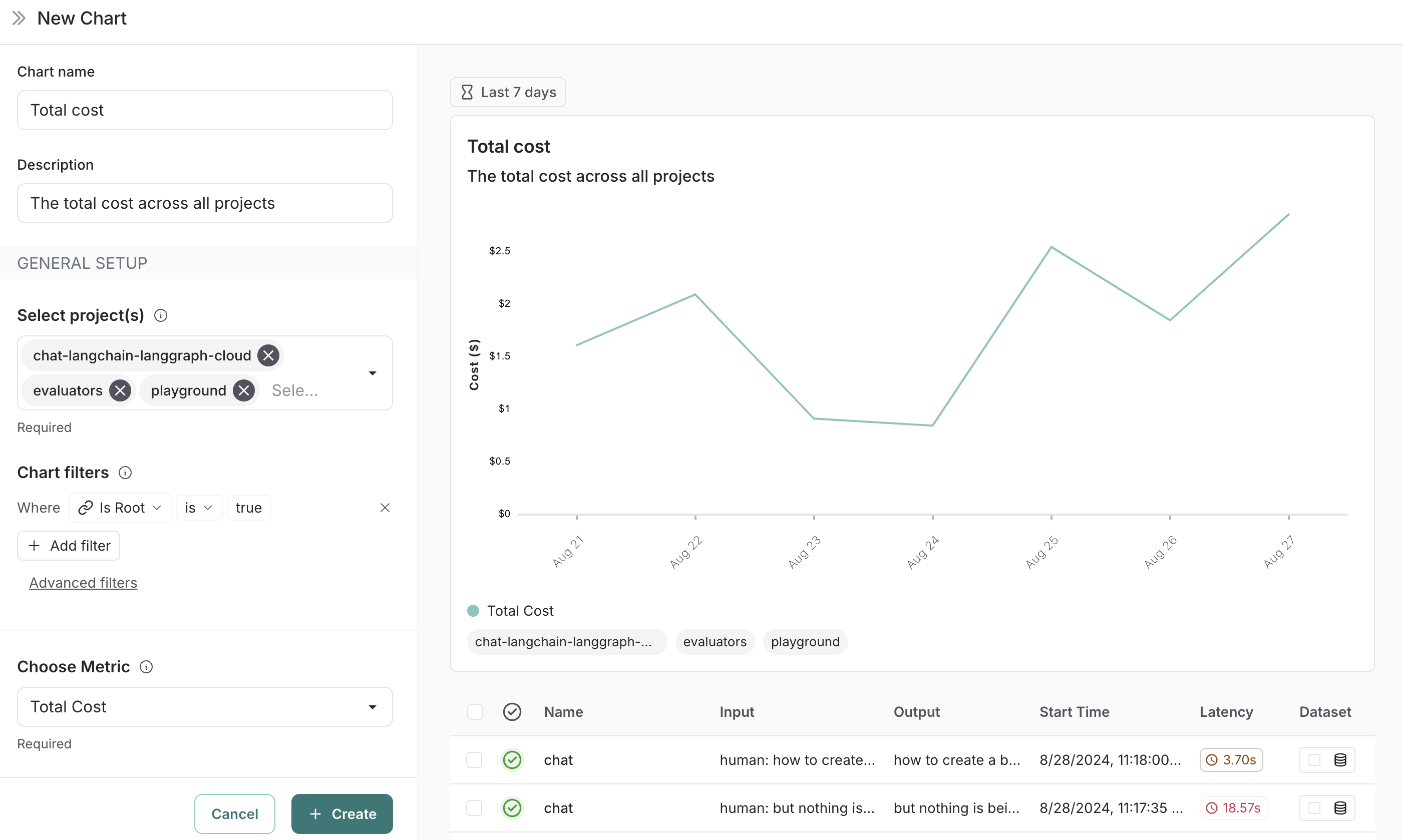Remove the playground project chip
Image resolution: width=1403 pixels, height=840 pixels.
coord(244,390)
